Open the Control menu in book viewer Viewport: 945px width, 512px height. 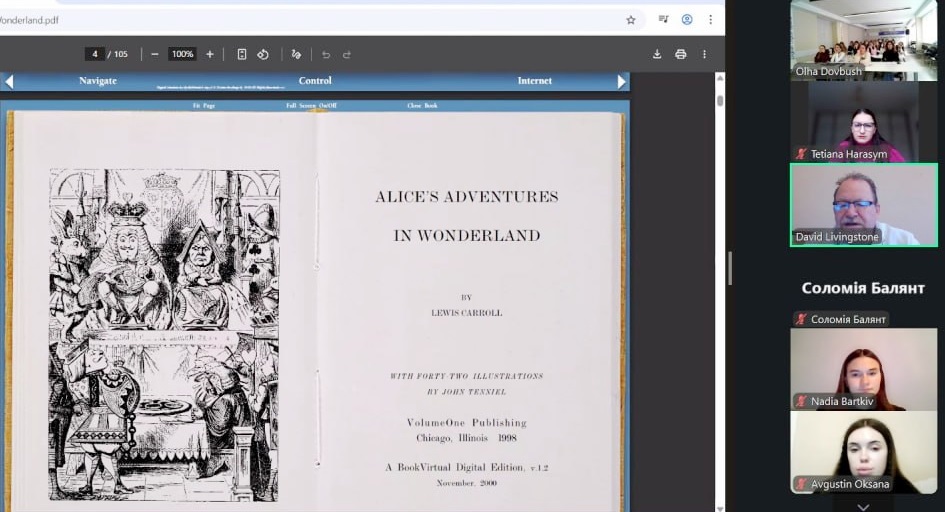click(315, 81)
